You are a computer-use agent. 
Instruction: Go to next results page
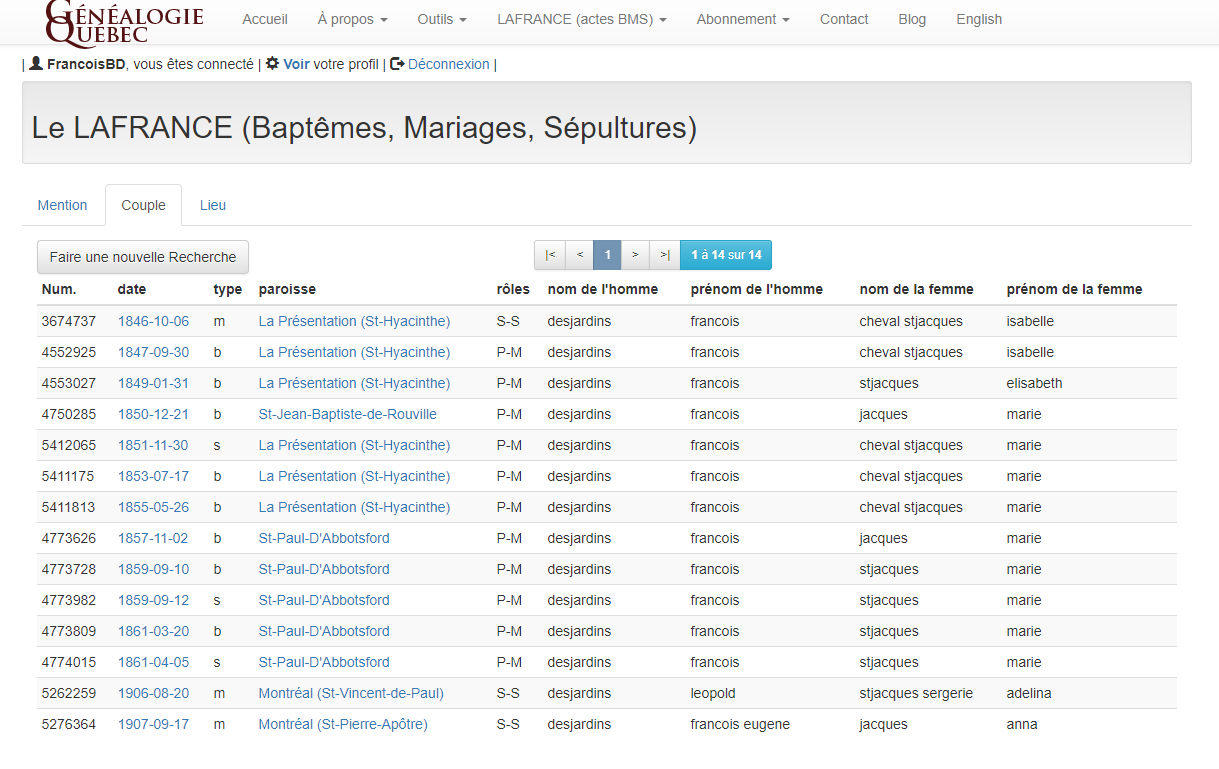click(x=635, y=255)
